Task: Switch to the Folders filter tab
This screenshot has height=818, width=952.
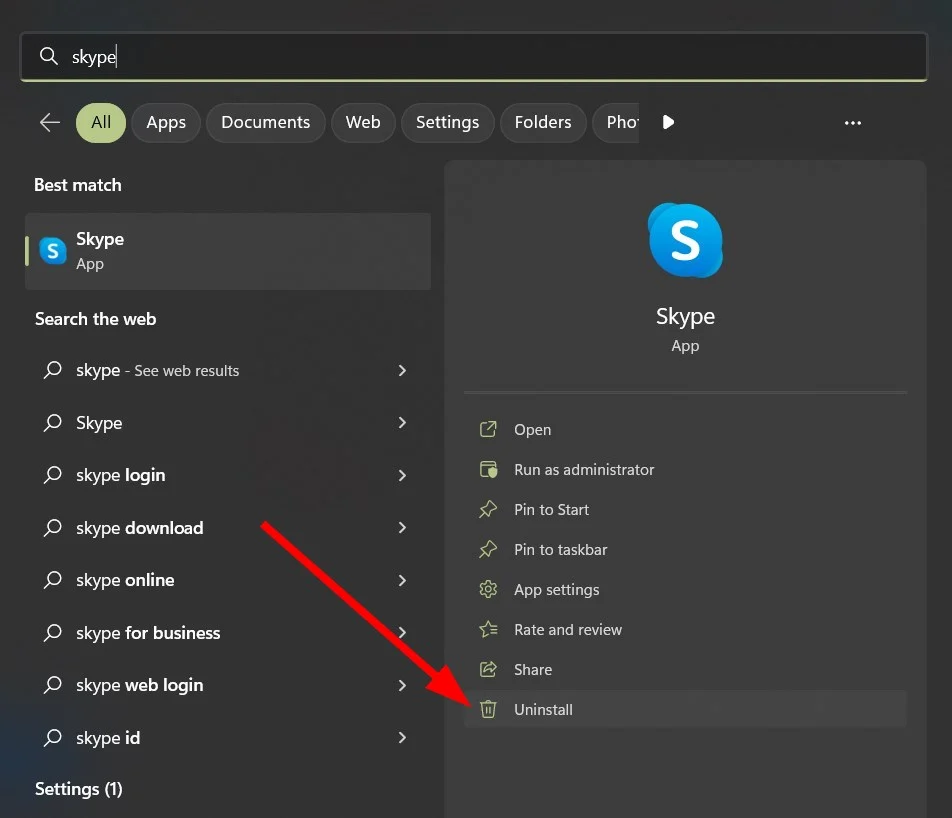Action: coord(543,122)
